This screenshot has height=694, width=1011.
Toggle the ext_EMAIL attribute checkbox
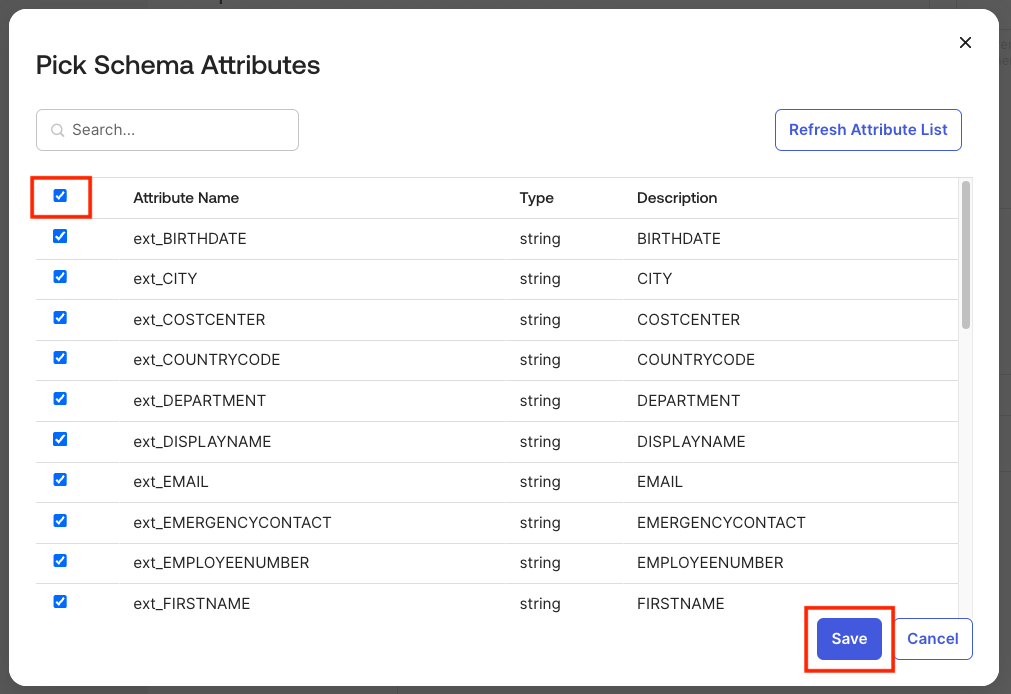60,480
